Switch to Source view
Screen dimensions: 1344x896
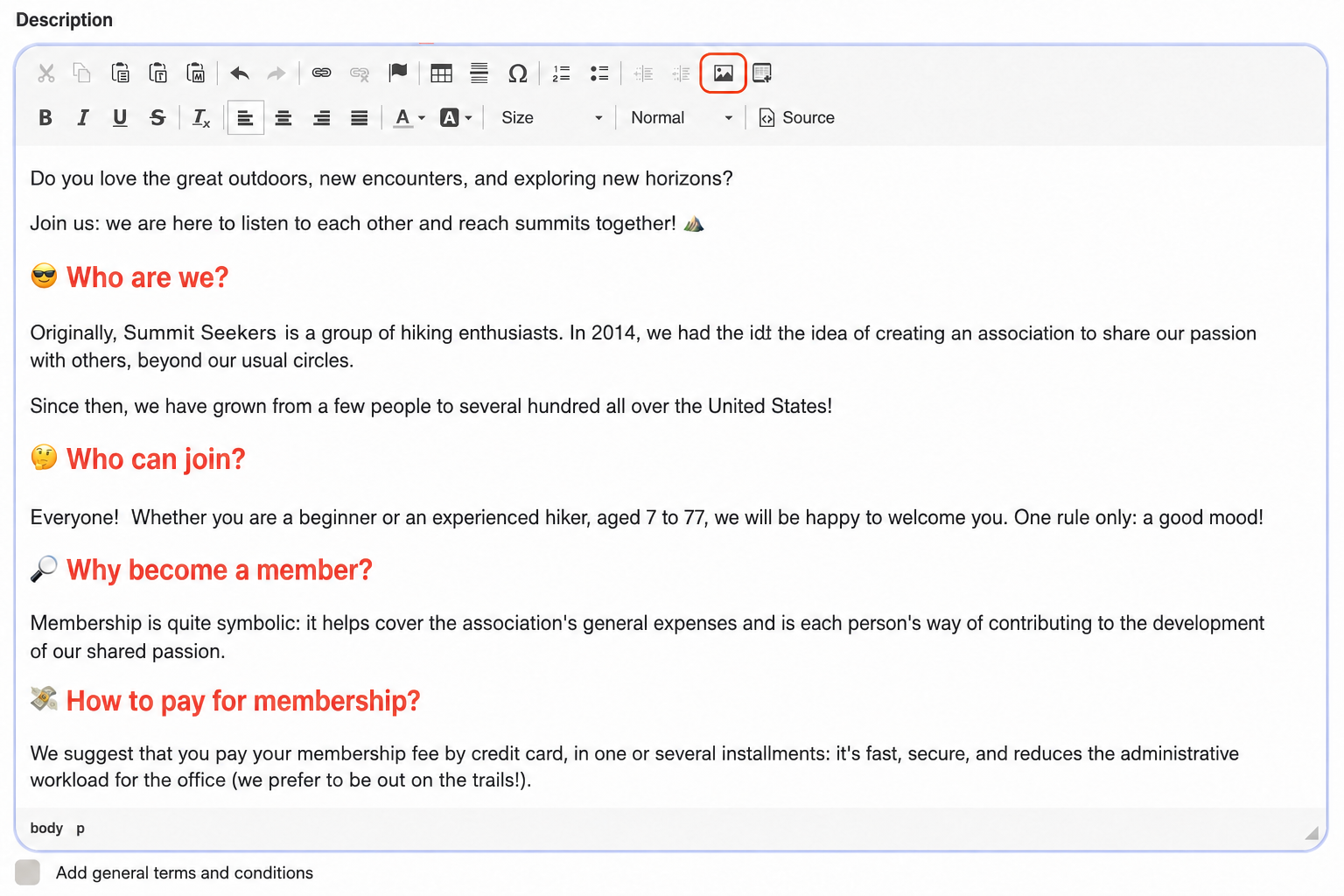click(797, 118)
